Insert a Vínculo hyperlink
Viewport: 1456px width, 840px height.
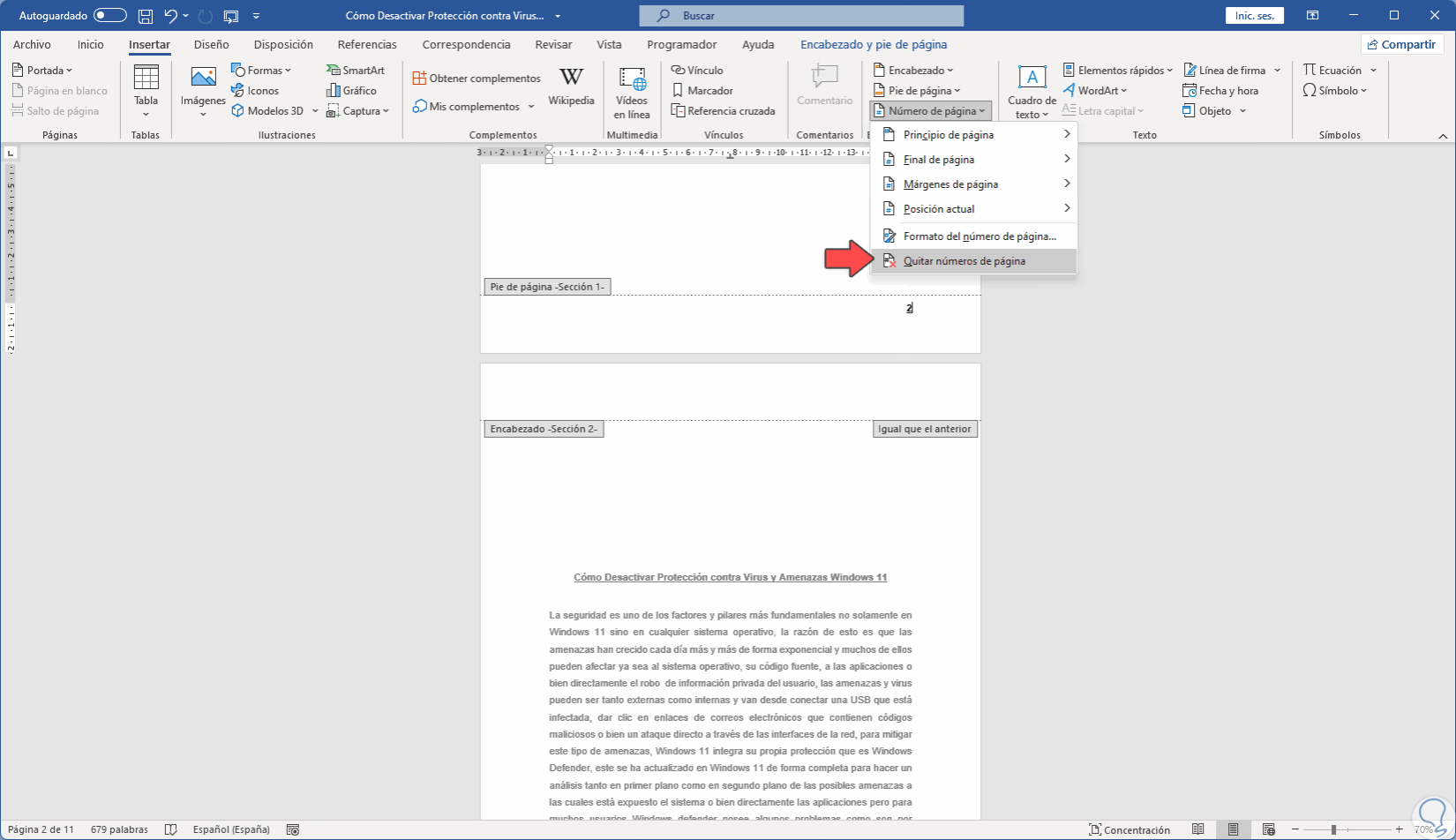[x=697, y=71]
